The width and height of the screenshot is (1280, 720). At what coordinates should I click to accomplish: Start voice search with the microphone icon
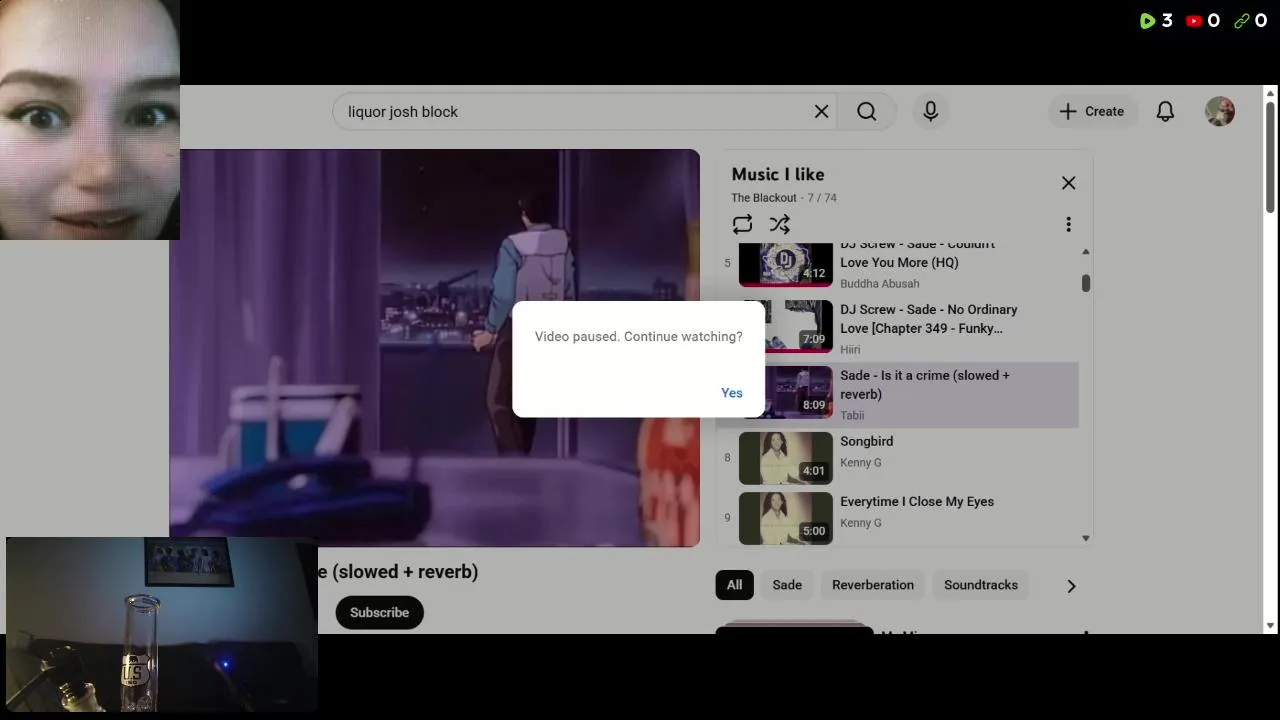(930, 112)
